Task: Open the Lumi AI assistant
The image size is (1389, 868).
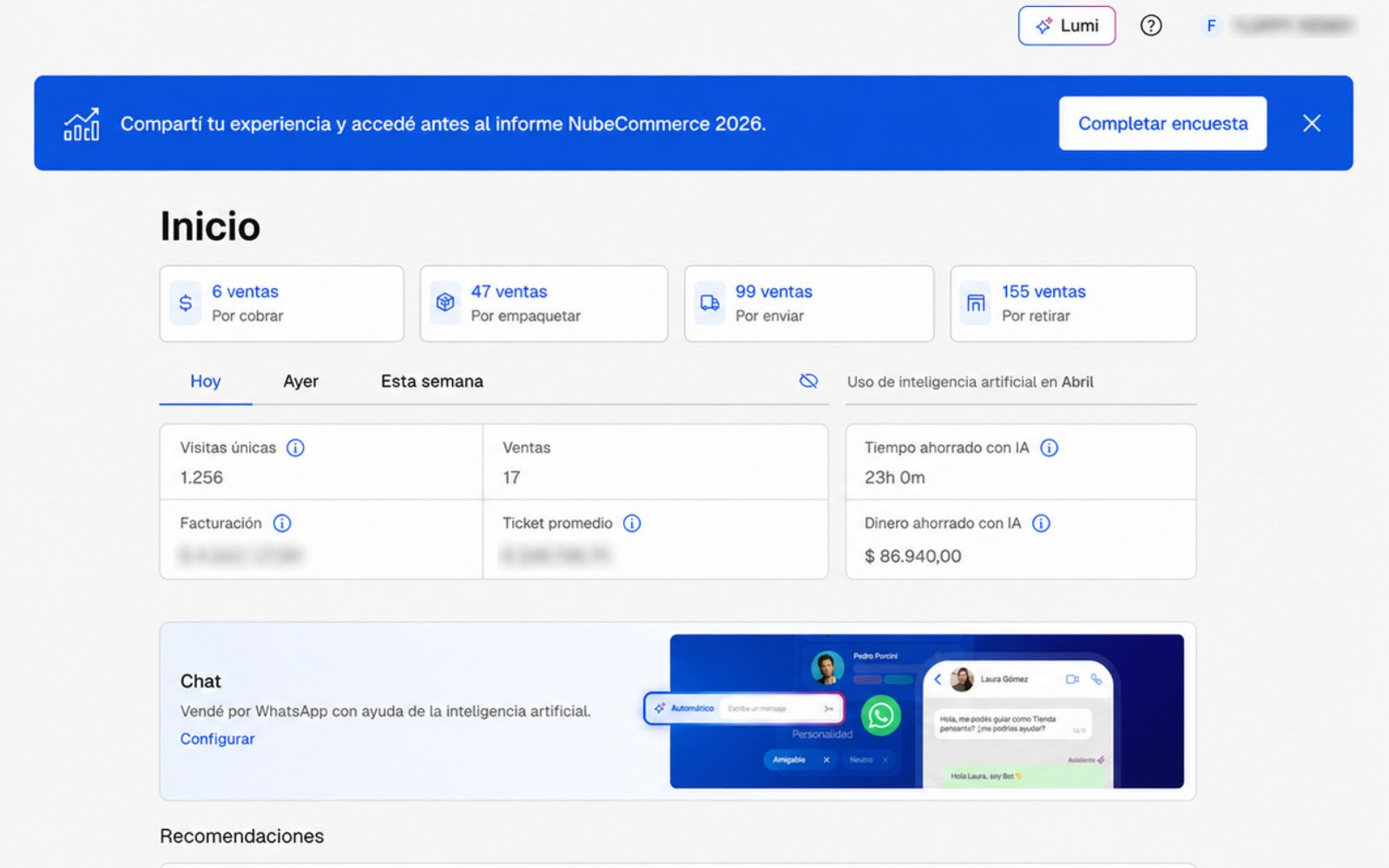Action: tap(1066, 26)
